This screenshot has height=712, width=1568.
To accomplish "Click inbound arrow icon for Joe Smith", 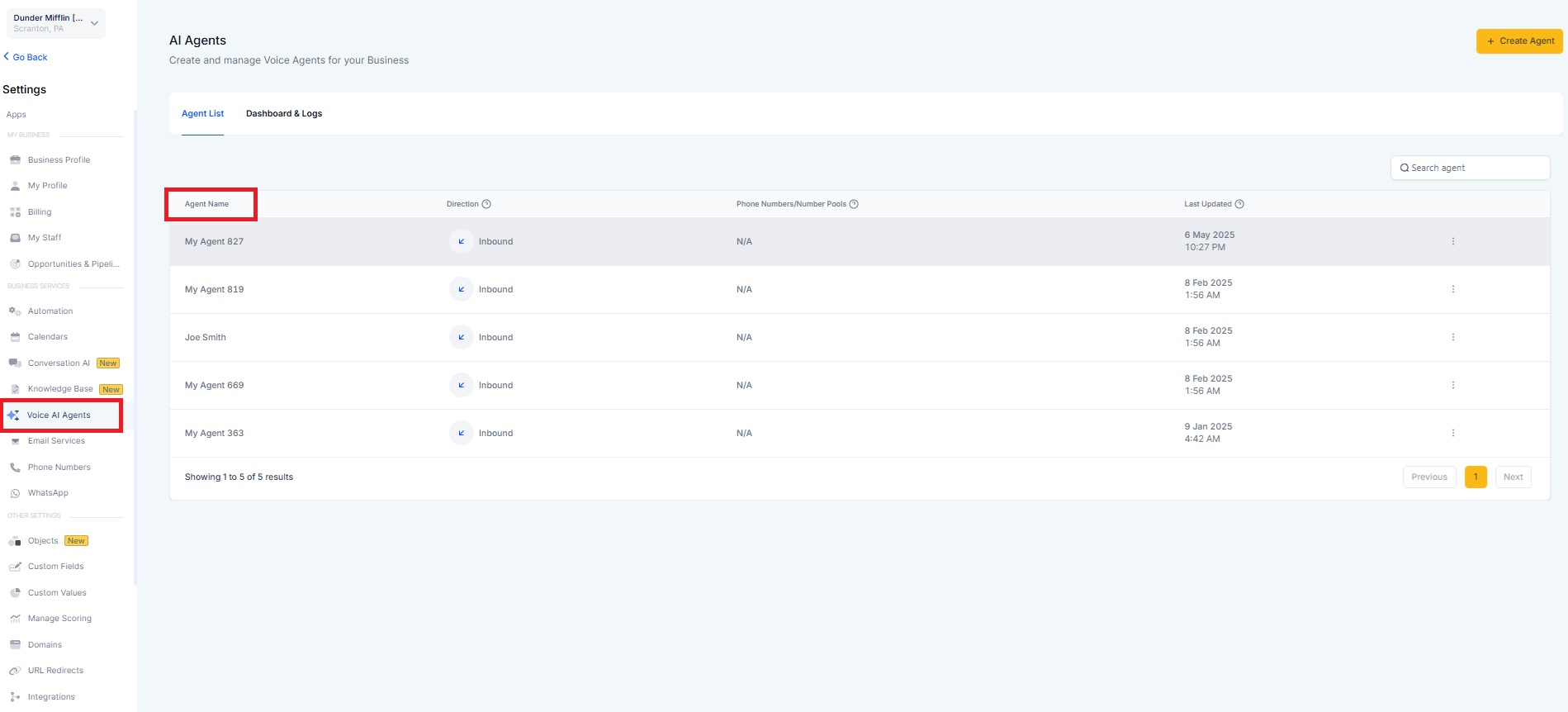I will (461, 338).
